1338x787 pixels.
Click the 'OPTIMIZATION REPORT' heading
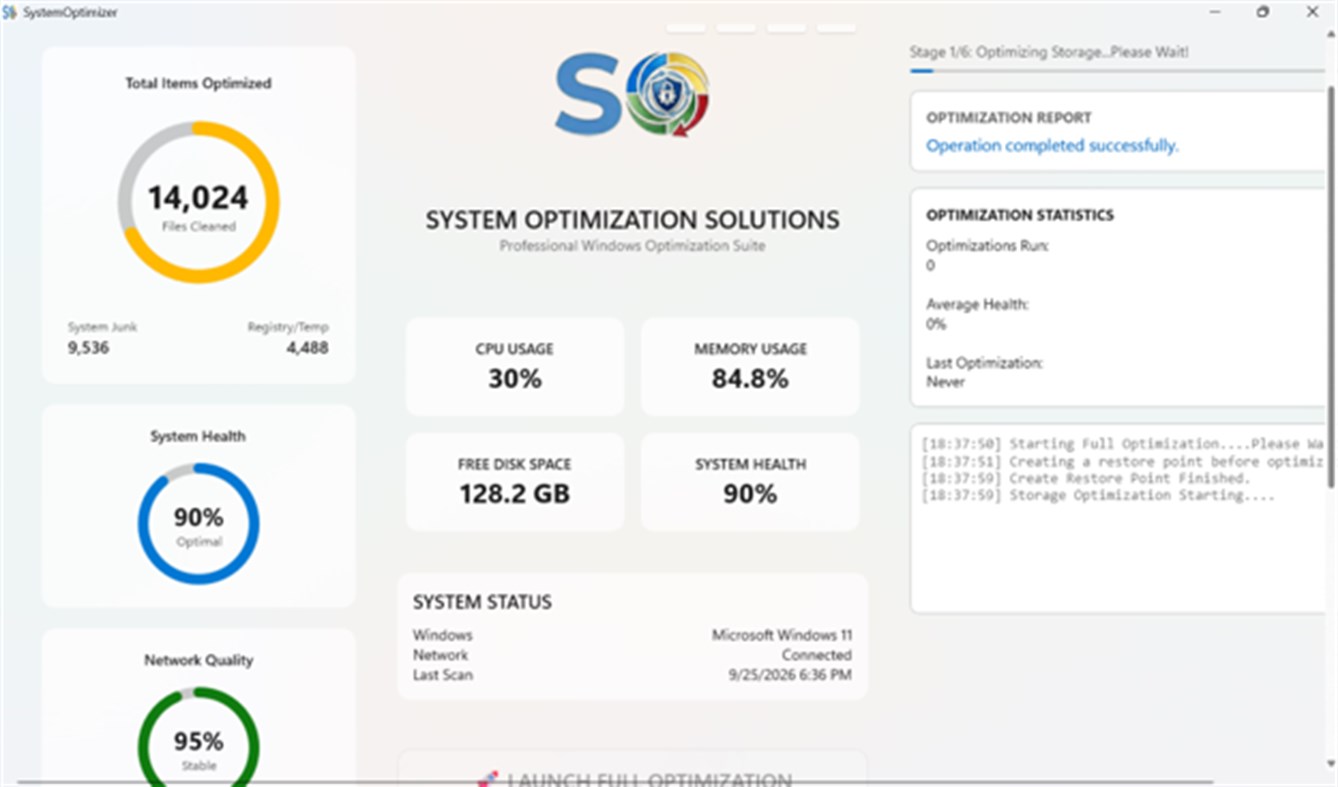click(1009, 117)
